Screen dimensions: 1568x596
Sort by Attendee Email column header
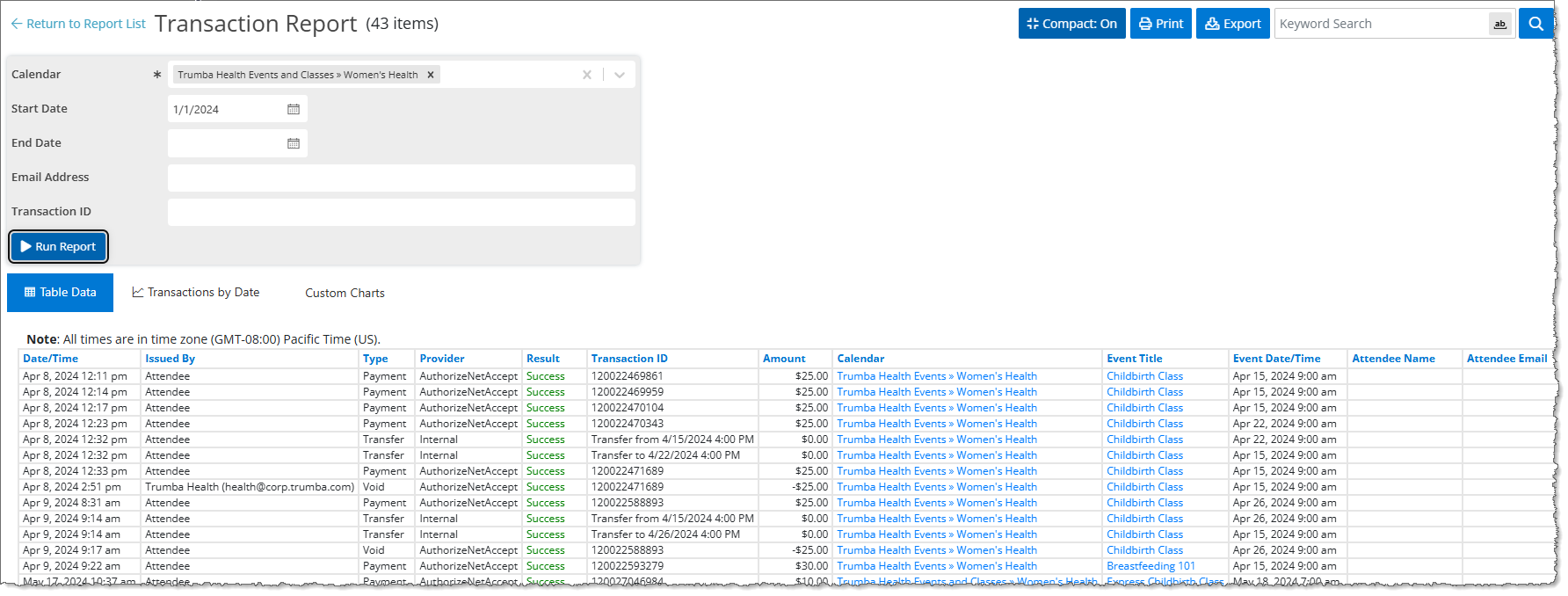tap(1506, 359)
